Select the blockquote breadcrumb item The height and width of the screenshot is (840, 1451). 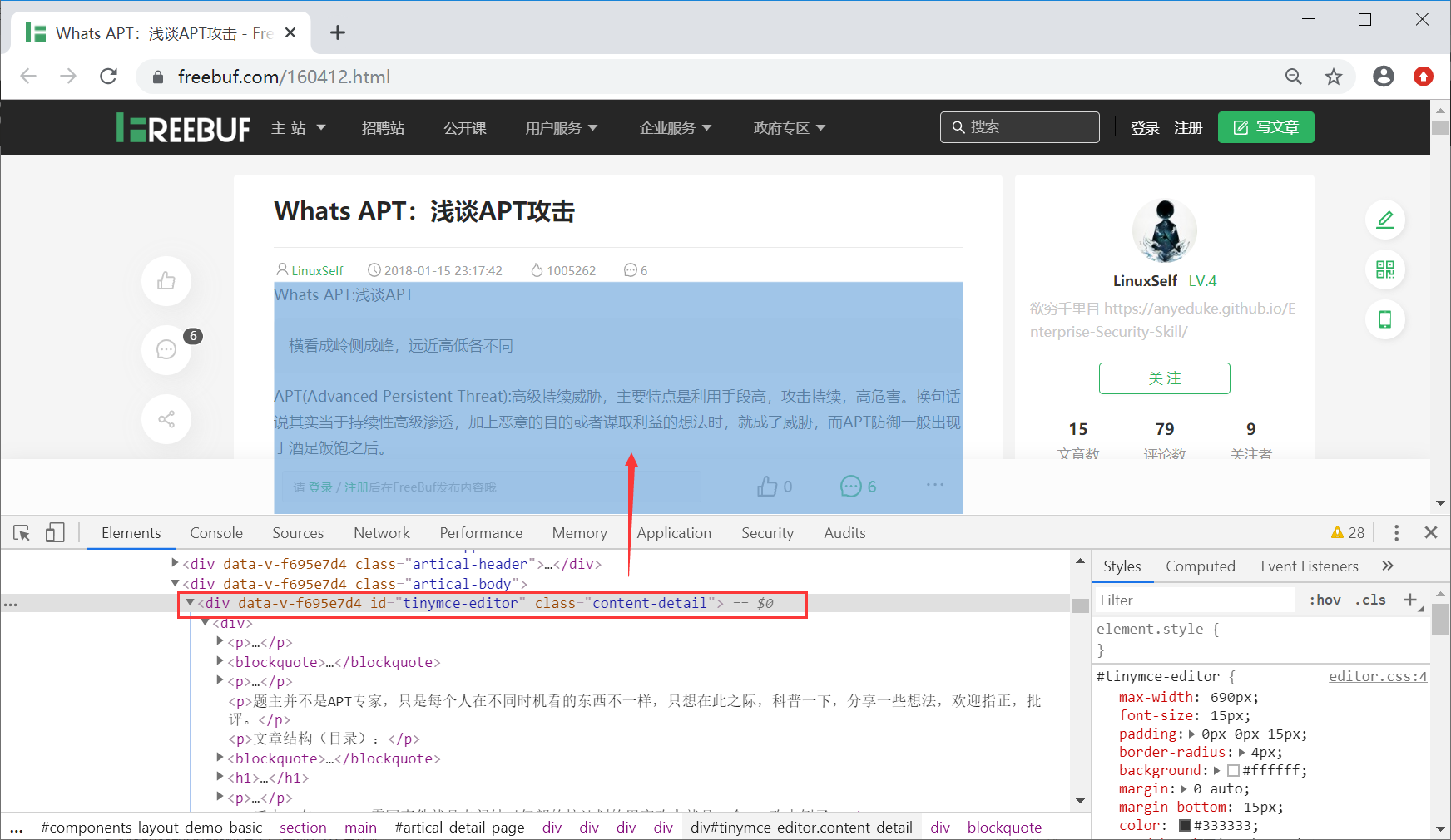(1004, 828)
